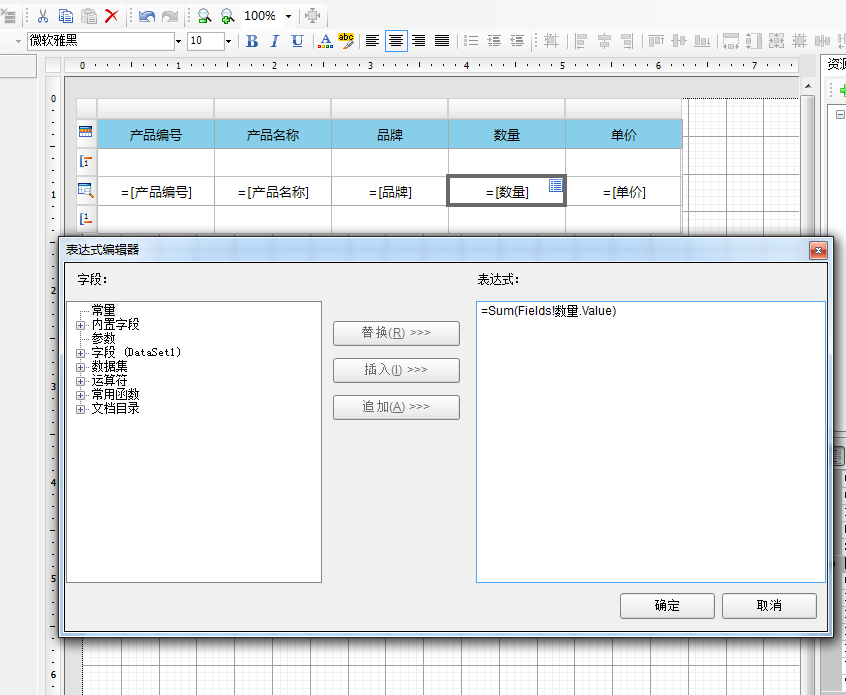Expand the 运算符 tree node

tap(80, 381)
